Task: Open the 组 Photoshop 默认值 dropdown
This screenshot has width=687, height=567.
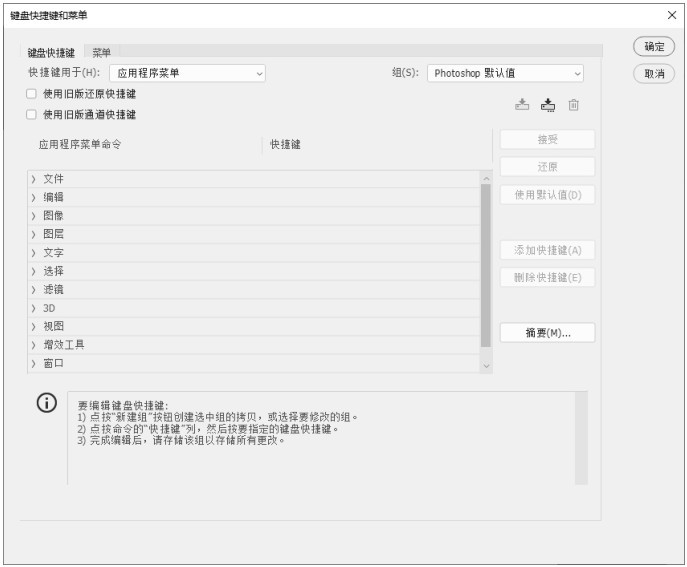Action: pos(505,73)
